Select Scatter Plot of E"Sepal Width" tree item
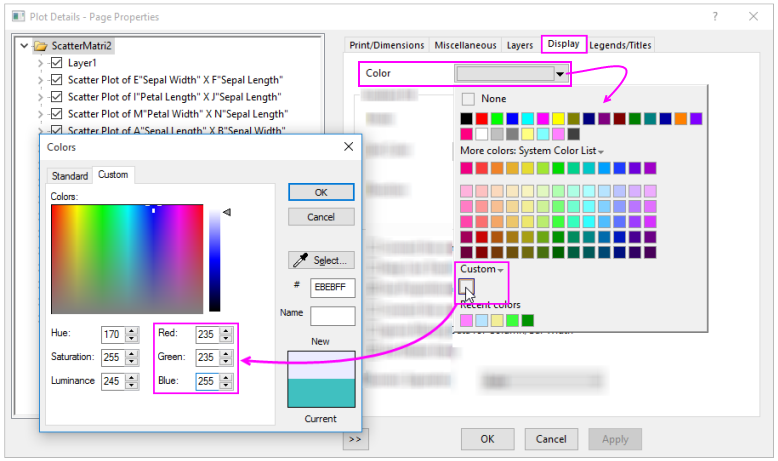 (175, 80)
